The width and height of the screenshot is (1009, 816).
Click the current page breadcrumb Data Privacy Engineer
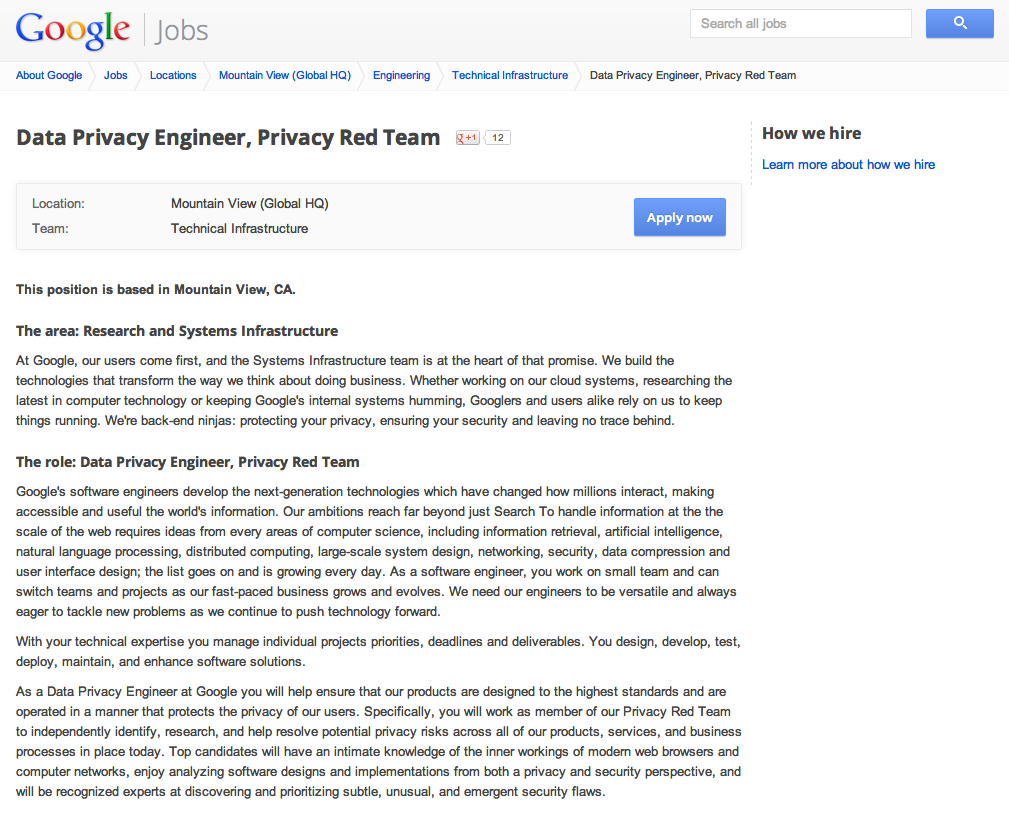693,75
